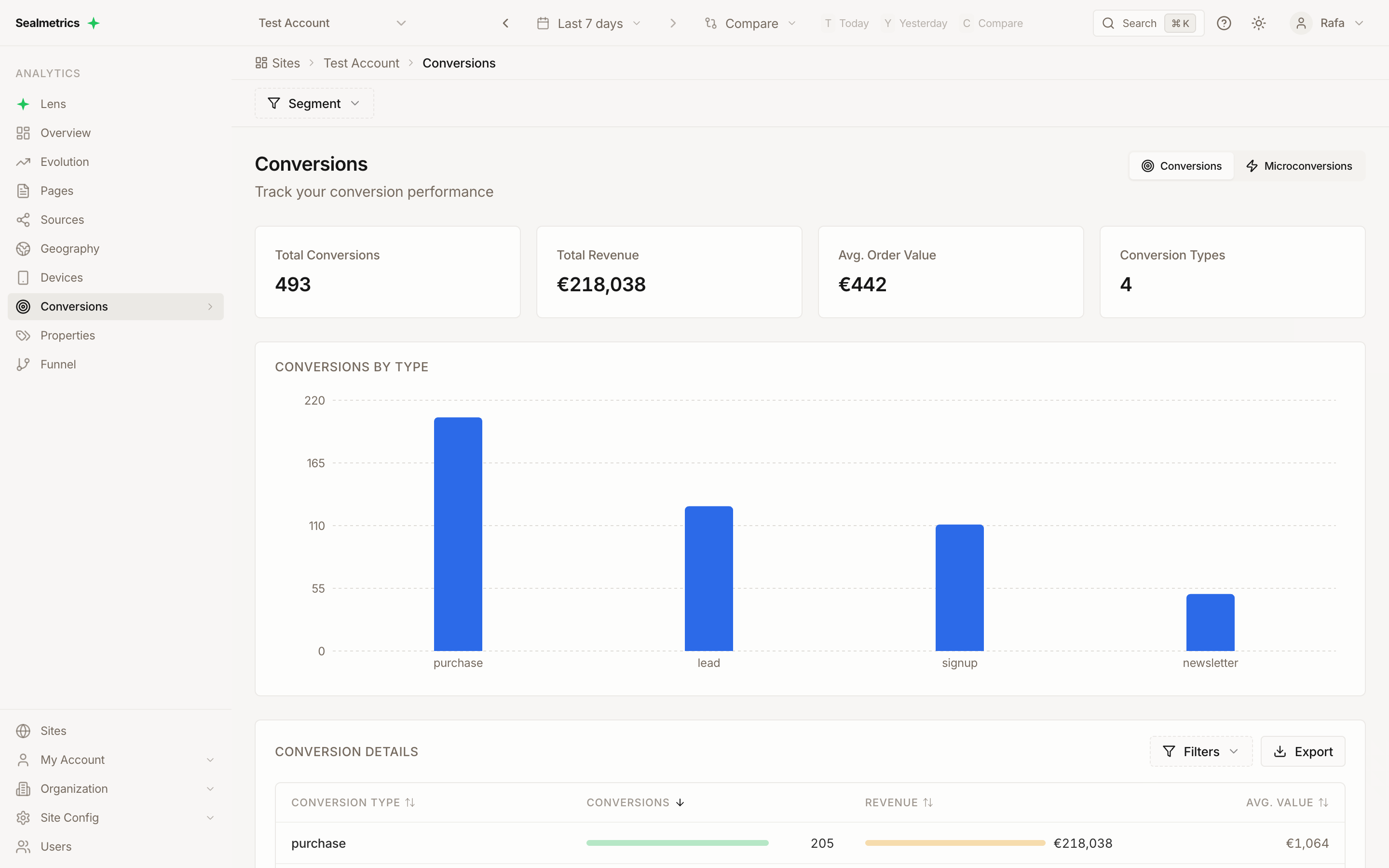Go to Overview in the sidebar

(115, 133)
